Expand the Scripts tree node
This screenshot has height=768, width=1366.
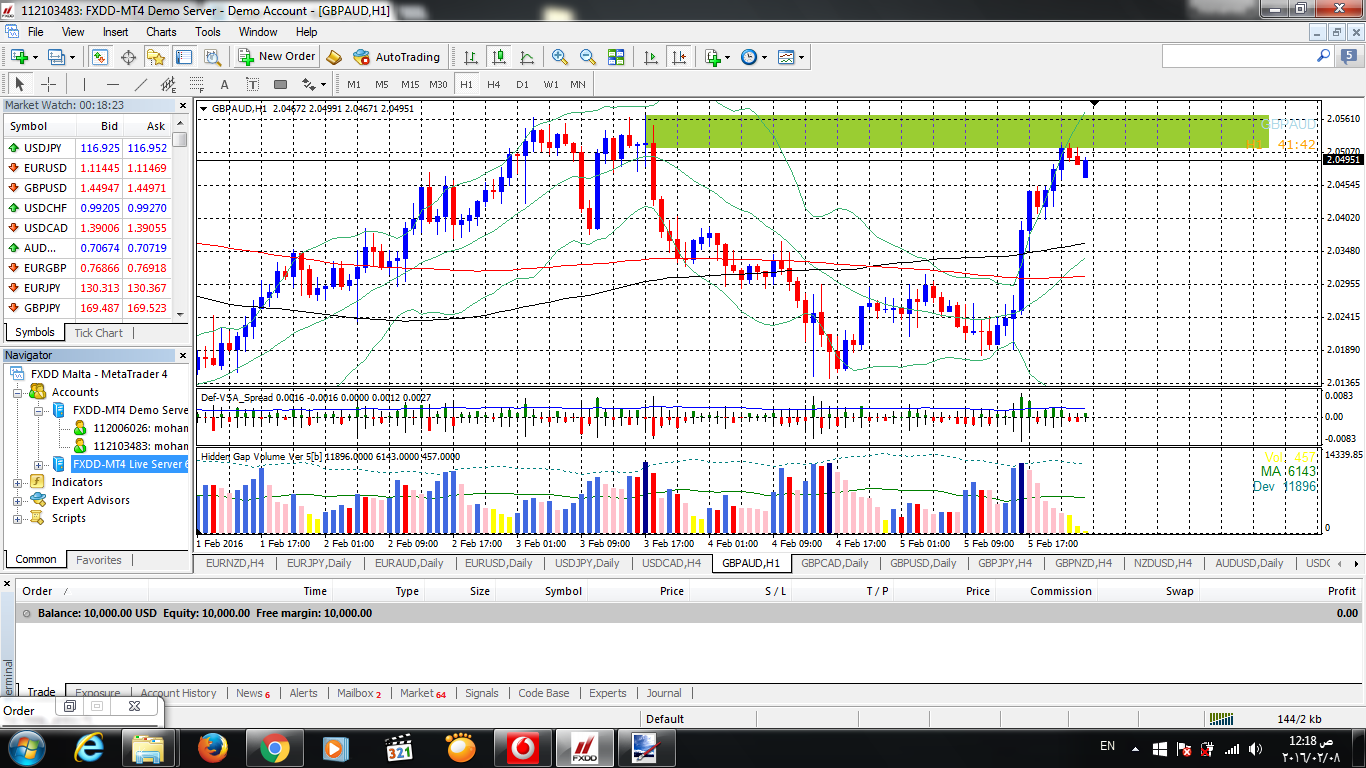coord(17,518)
